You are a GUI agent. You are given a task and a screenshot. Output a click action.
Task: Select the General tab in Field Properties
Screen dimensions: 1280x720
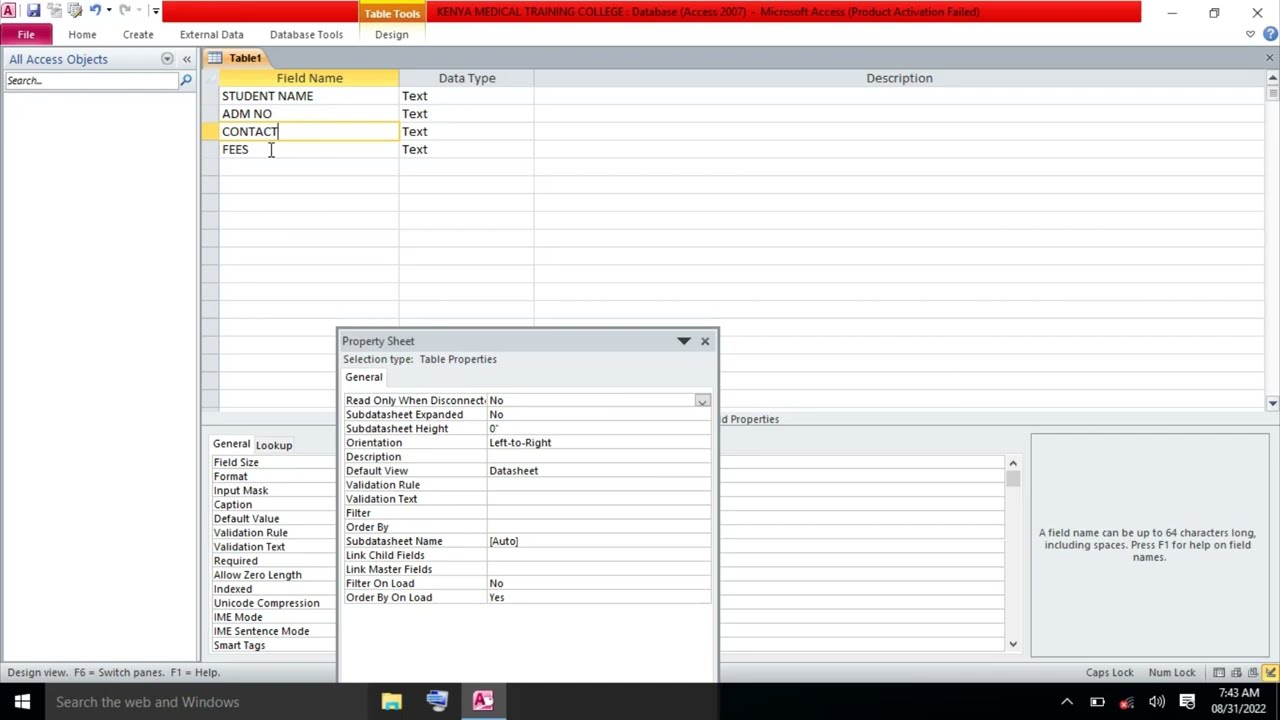click(x=231, y=444)
